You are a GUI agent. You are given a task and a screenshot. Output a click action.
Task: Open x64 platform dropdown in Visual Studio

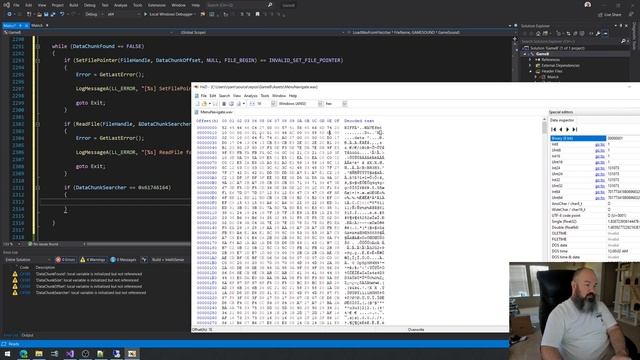[x=124, y=14]
